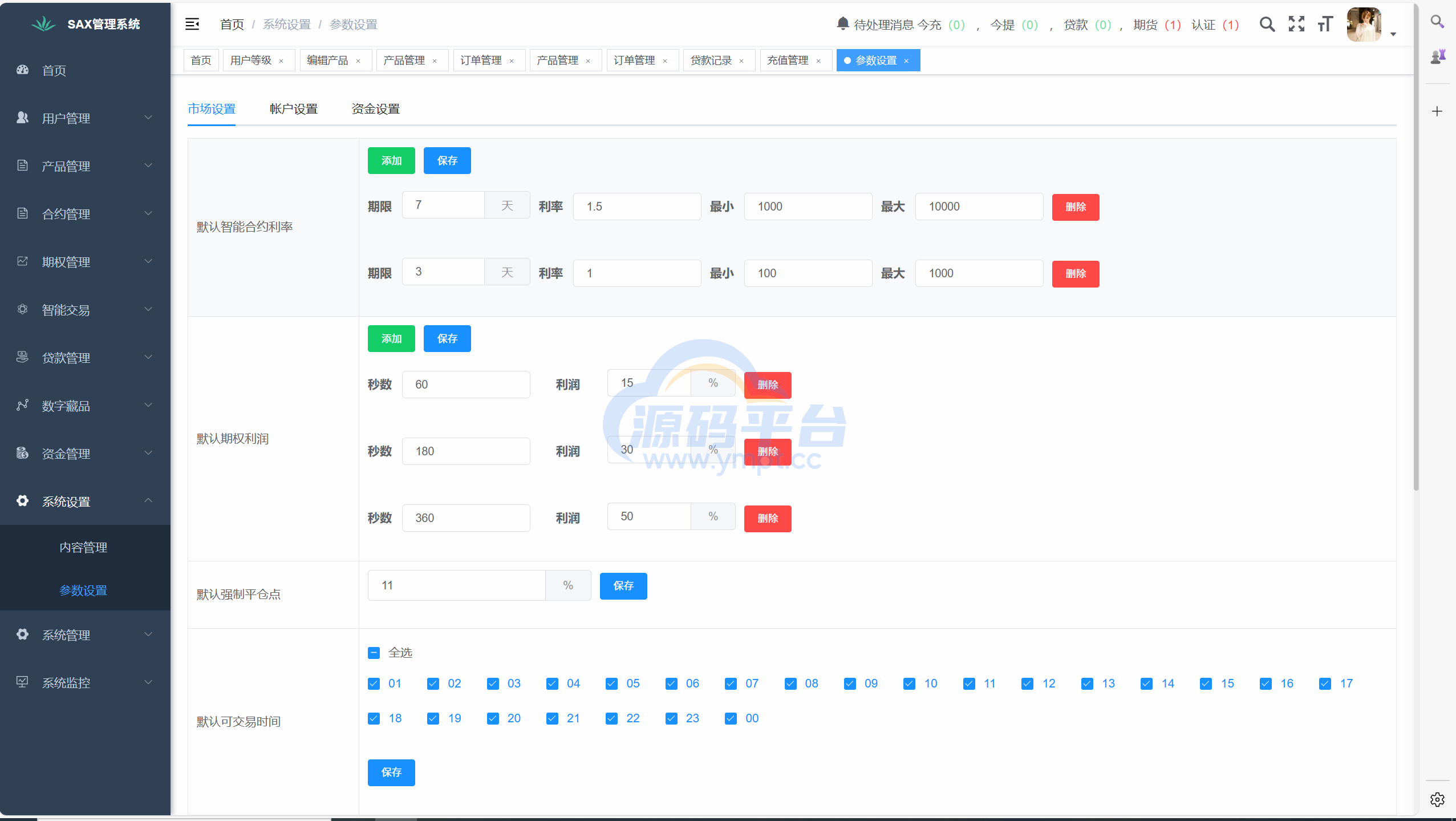1456x821 pixels.
Task: Open browser sidebar settings gear
Action: click(x=1437, y=799)
